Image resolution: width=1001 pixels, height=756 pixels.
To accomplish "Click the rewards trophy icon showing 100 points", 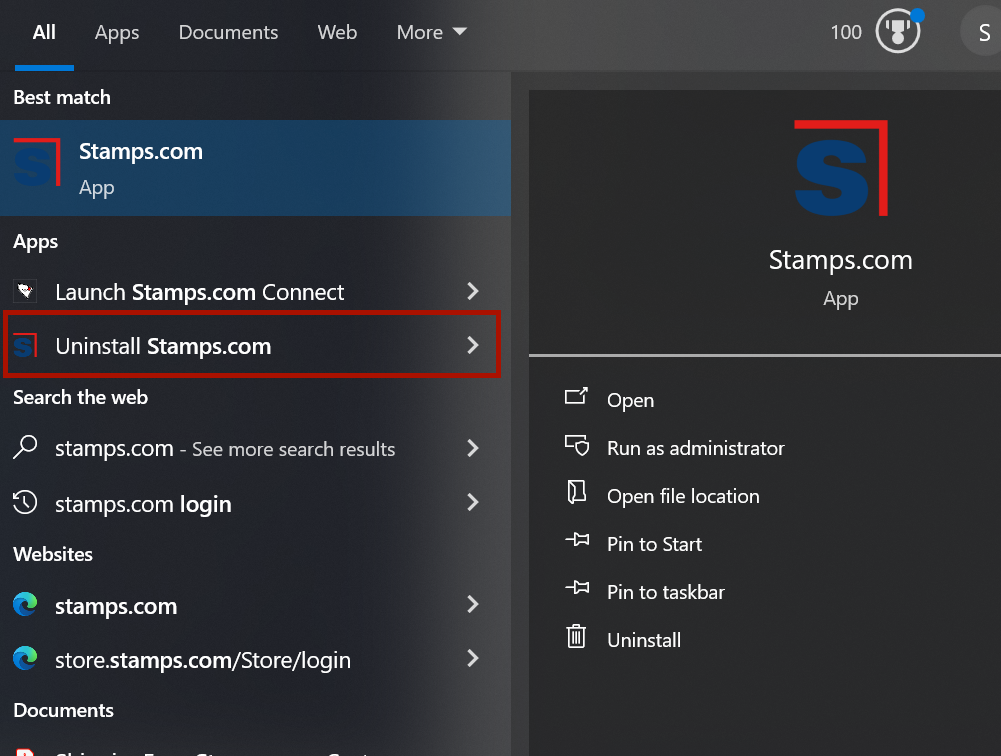I will click(897, 31).
